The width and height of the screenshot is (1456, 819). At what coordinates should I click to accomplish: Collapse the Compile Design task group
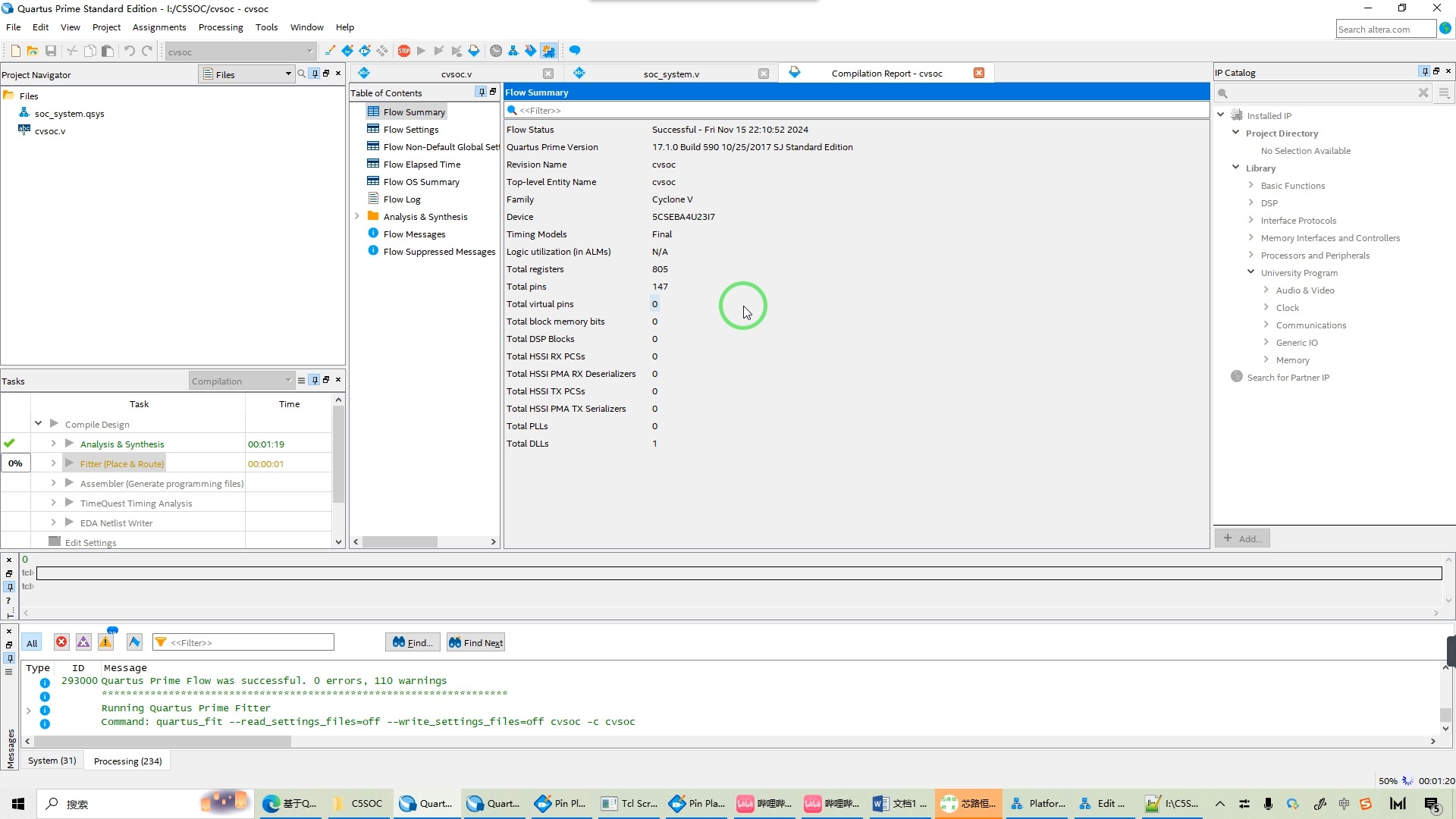pos(38,423)
